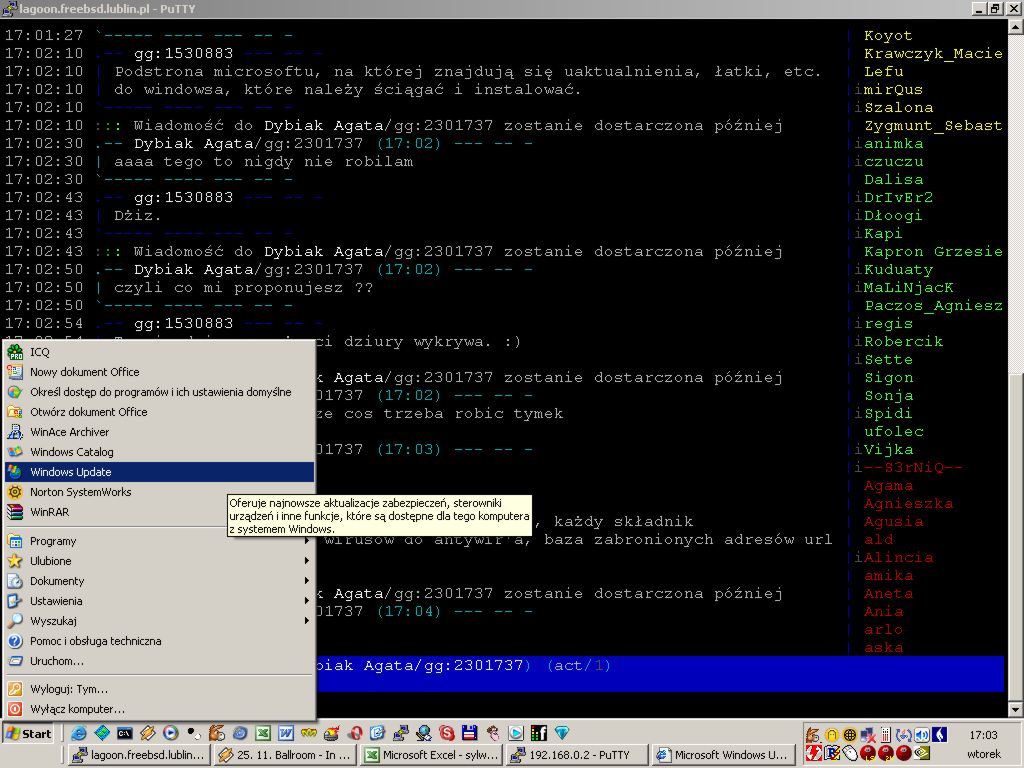Screen dimensions: 1024x768
Task: Expand the Ustawienia submenu arrow
Action: 306,601
